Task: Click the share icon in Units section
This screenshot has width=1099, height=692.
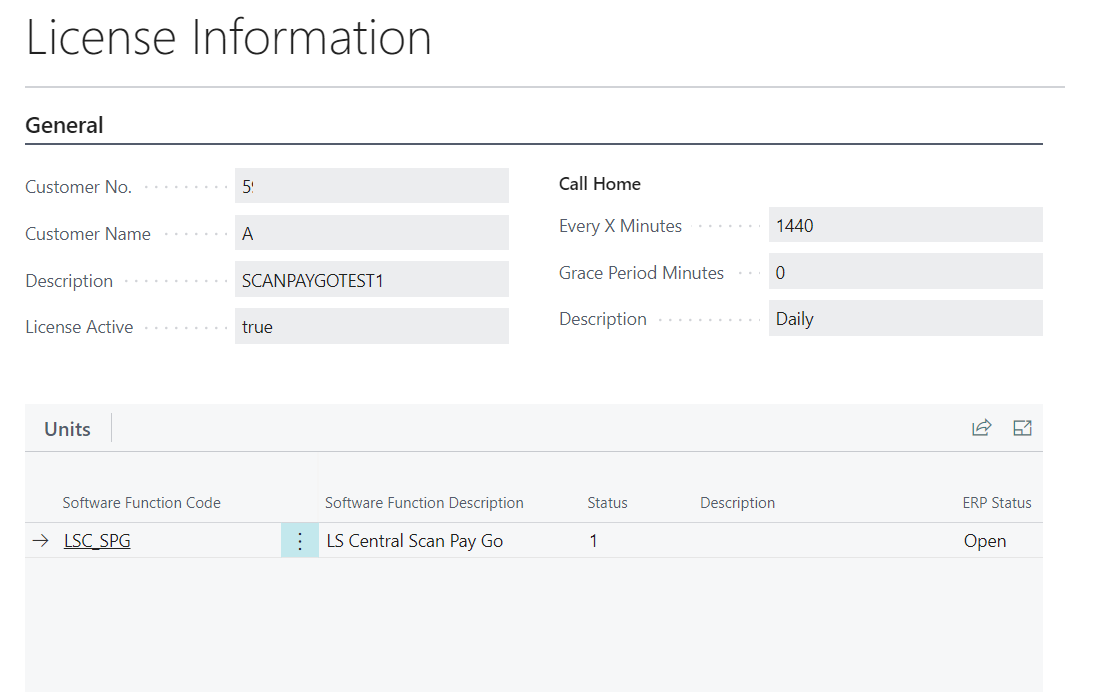Action: [x=981, y=428]
